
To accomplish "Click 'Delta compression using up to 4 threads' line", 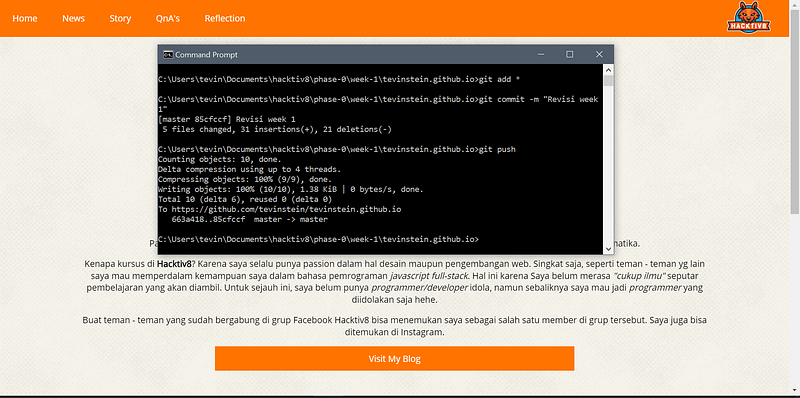I will (249, 169).
